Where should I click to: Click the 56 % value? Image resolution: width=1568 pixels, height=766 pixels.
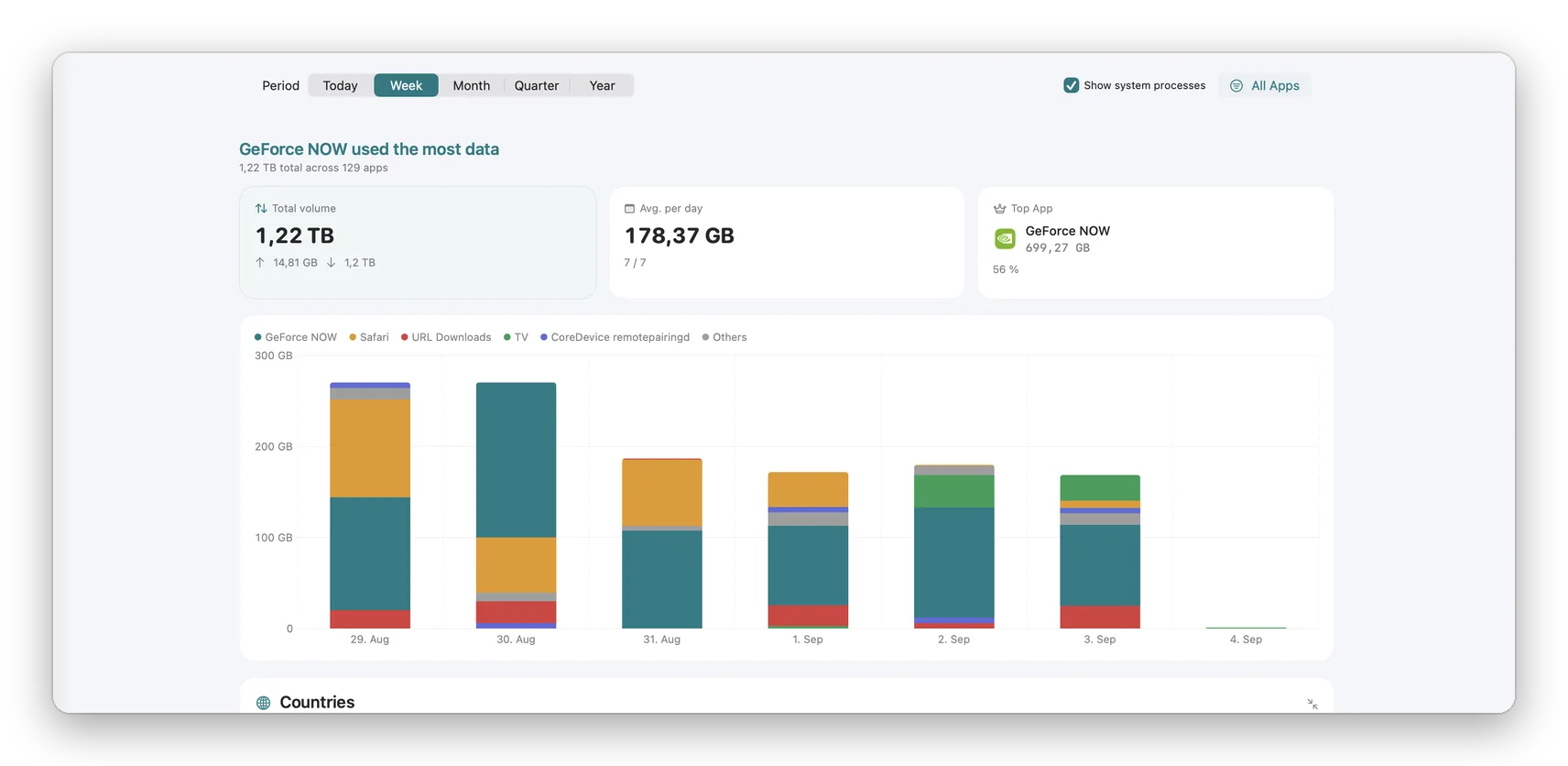tap(1006, 269)
